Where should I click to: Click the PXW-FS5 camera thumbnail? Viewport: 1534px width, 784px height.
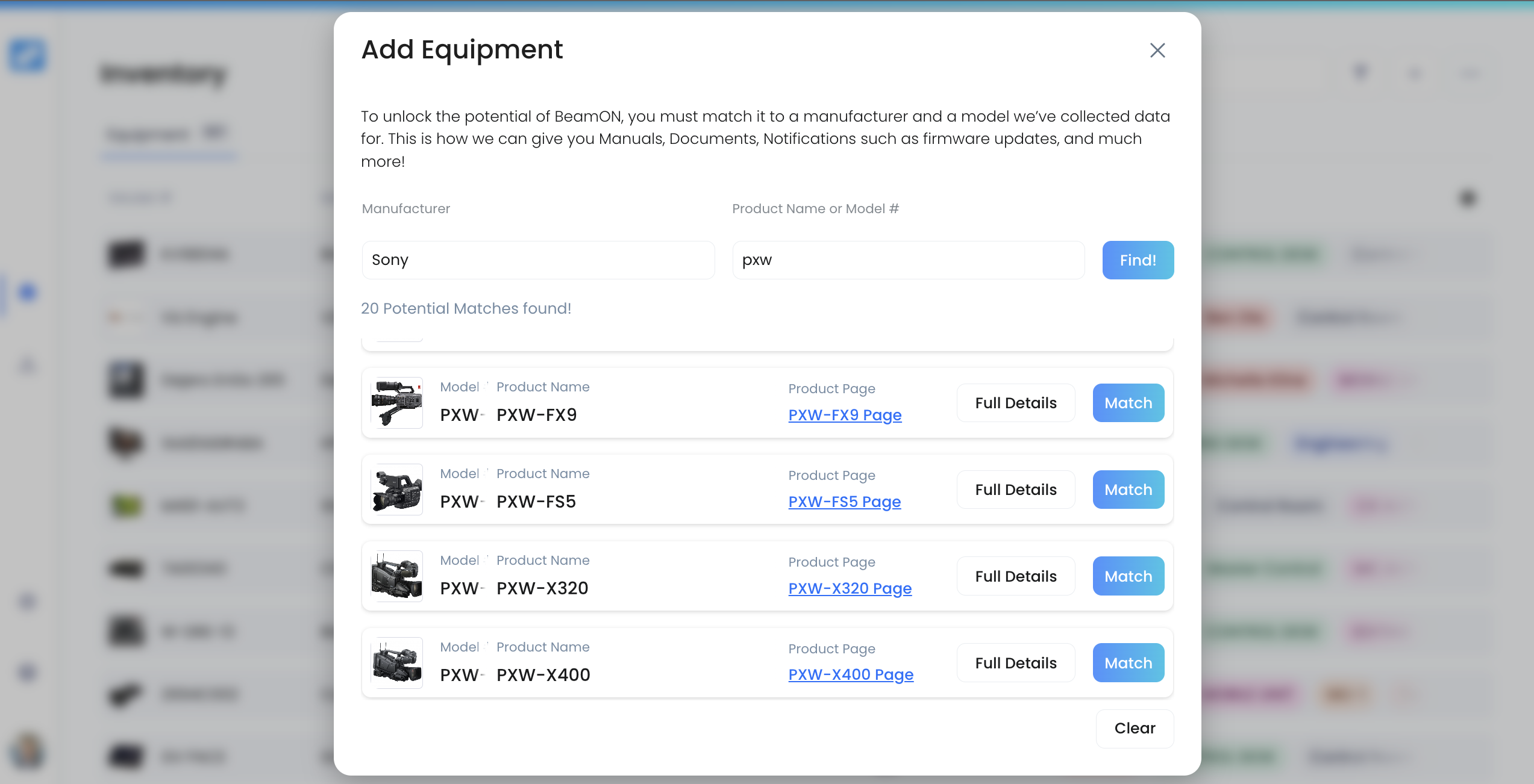pyautogui.click(x=396, y=489)
